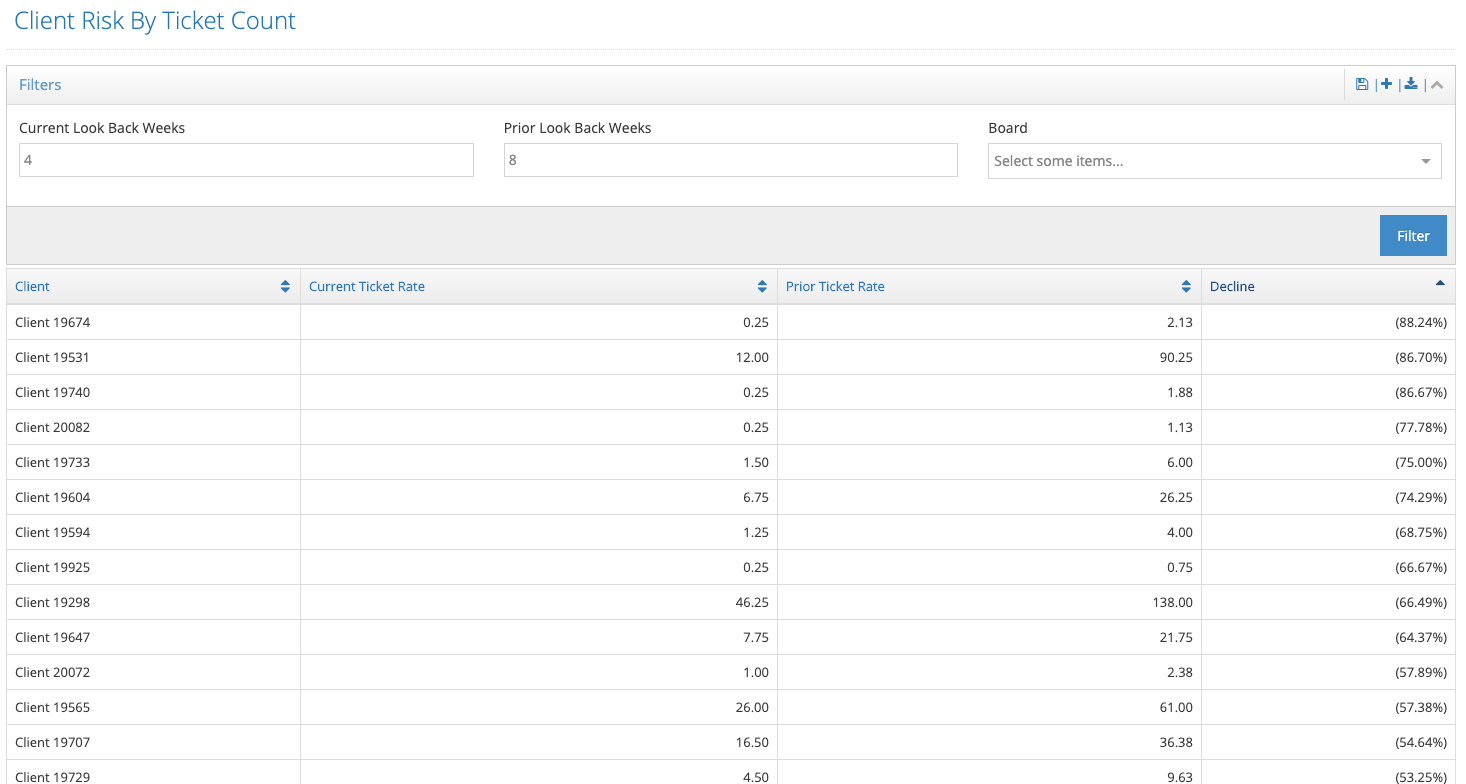1466x784 pixels.
Task: Open the Board dropdown arrow
Action: pos(1426,161)
